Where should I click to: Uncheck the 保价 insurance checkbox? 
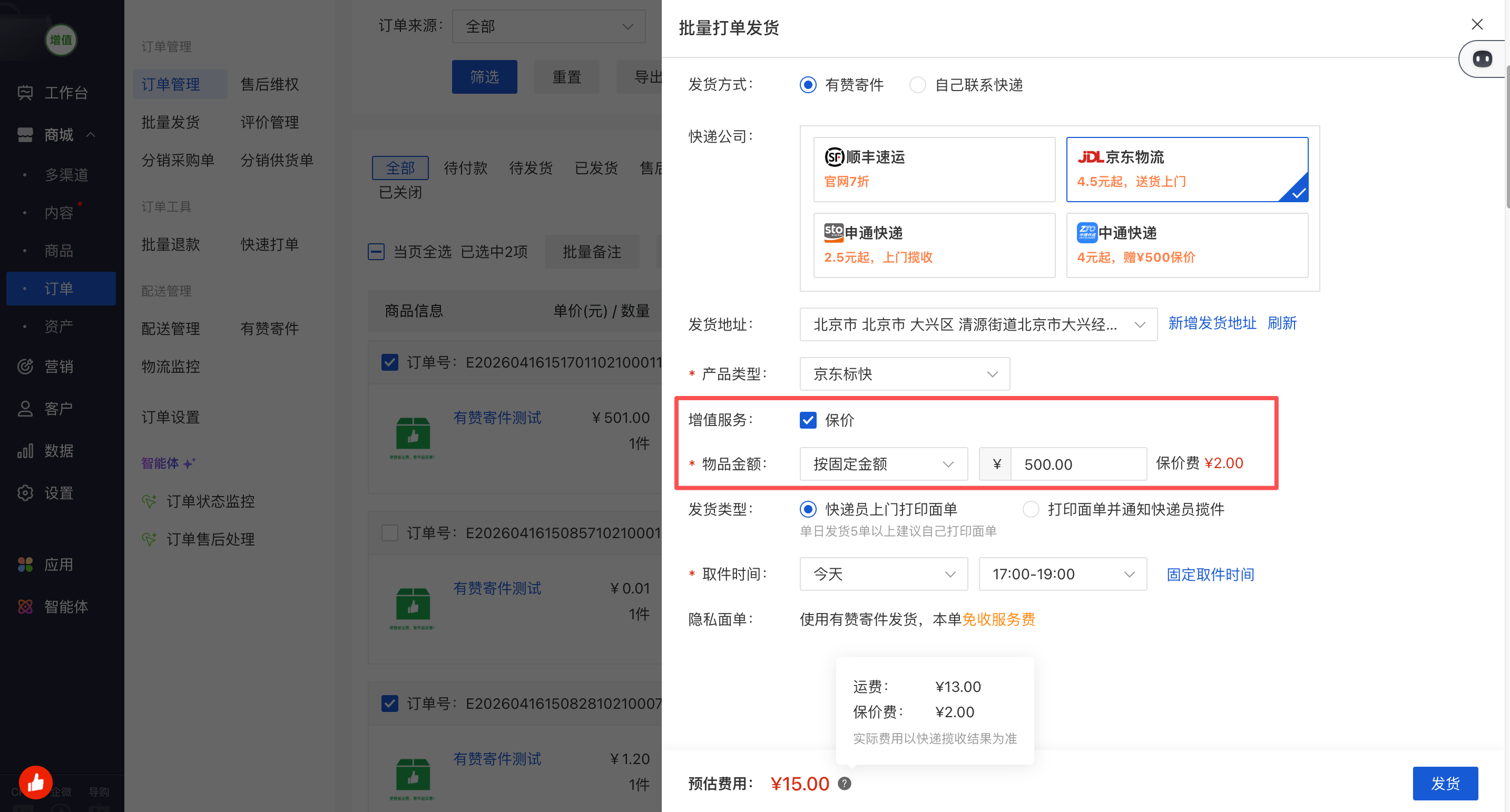click(x=808, y=420)
